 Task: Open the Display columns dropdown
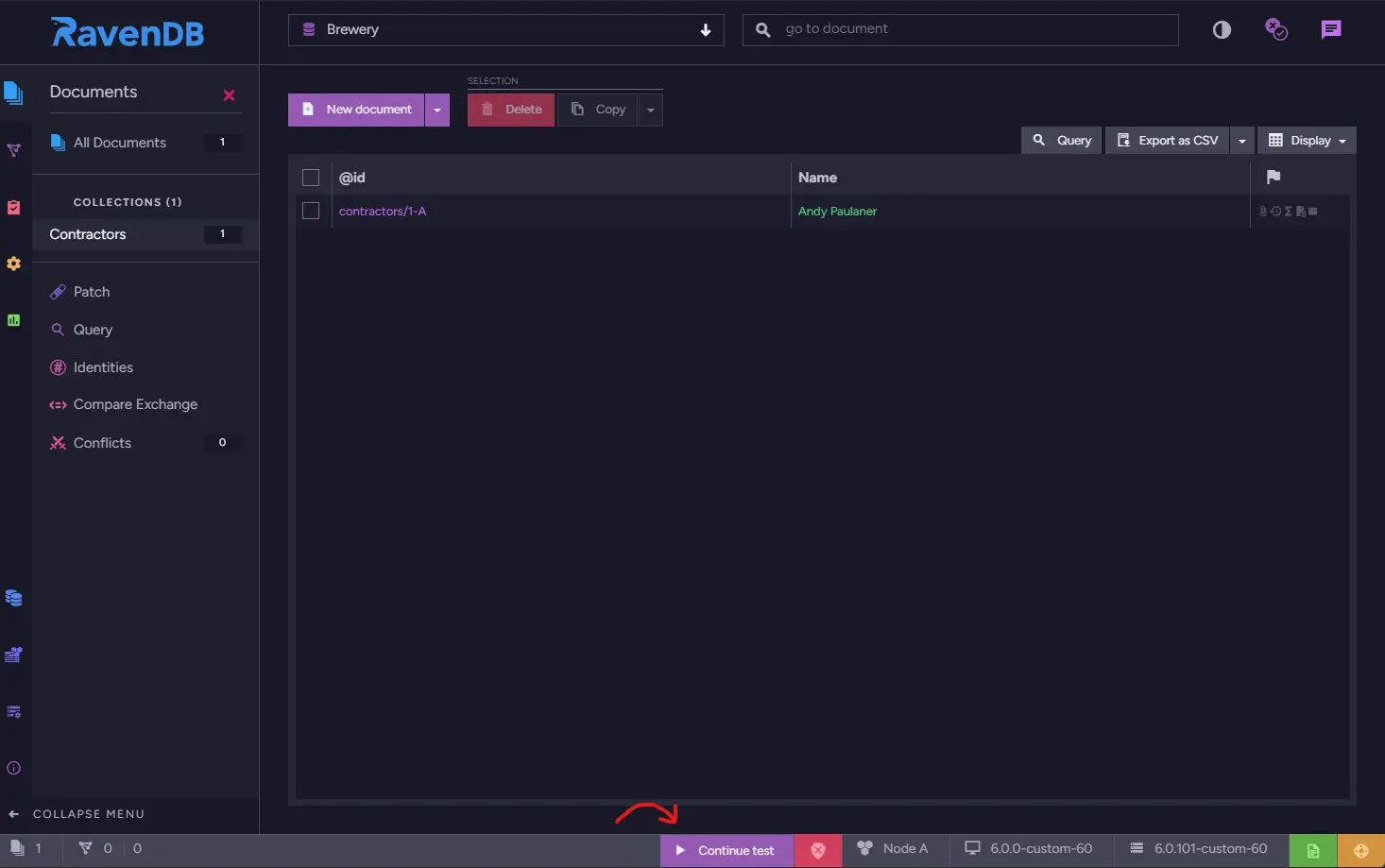tap(1307, 141)
